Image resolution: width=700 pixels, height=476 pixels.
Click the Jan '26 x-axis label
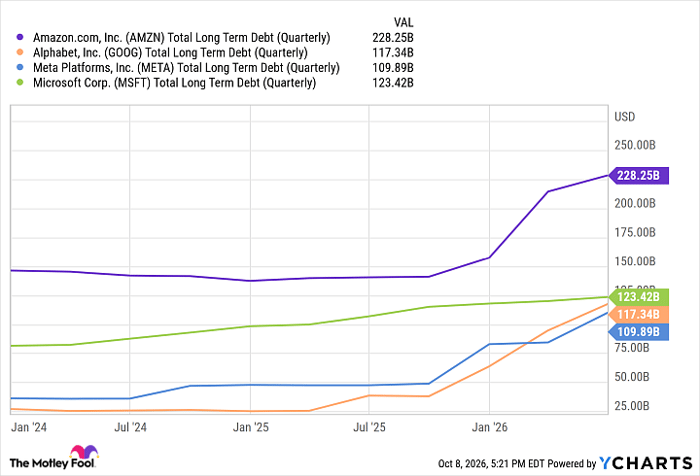coord(490,427)
